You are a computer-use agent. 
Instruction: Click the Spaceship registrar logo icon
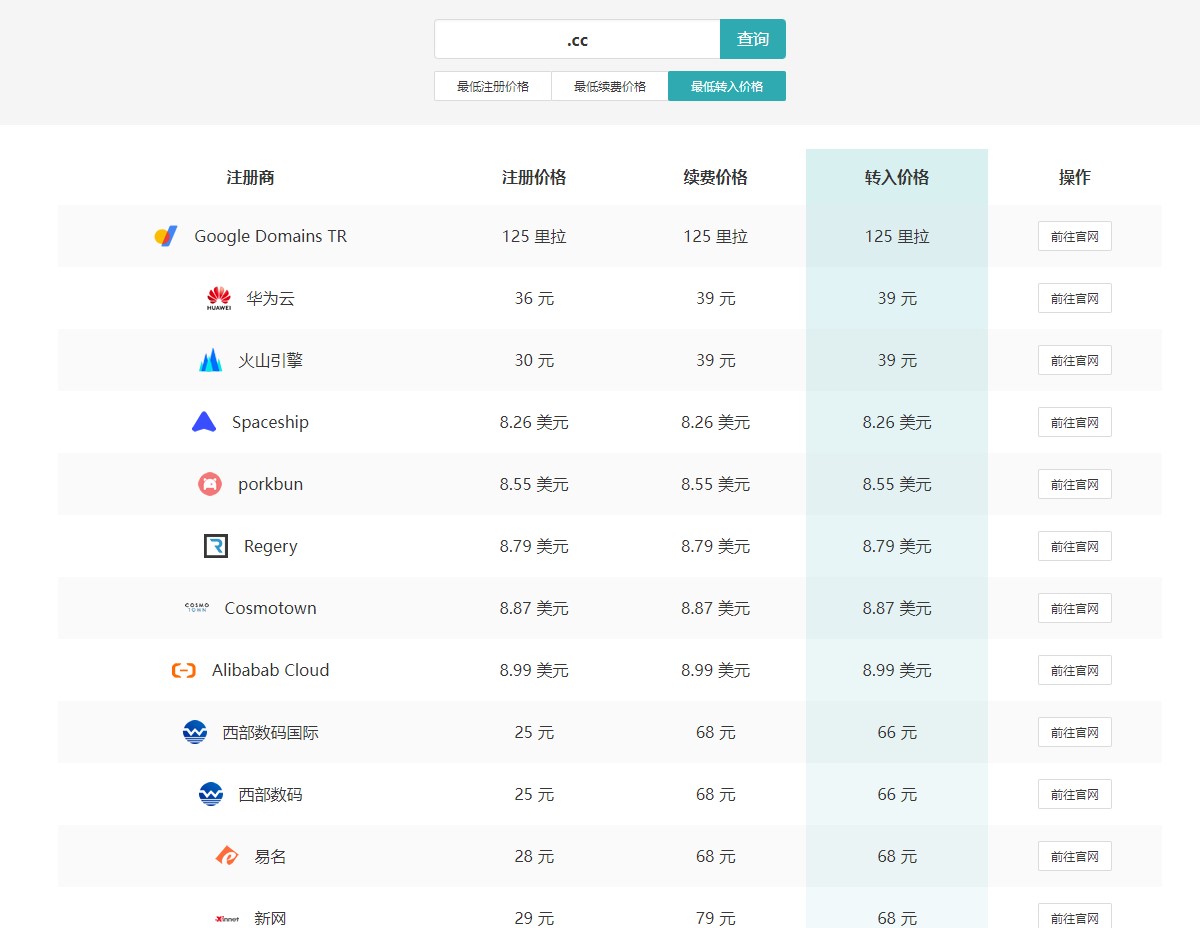[204, 422]
